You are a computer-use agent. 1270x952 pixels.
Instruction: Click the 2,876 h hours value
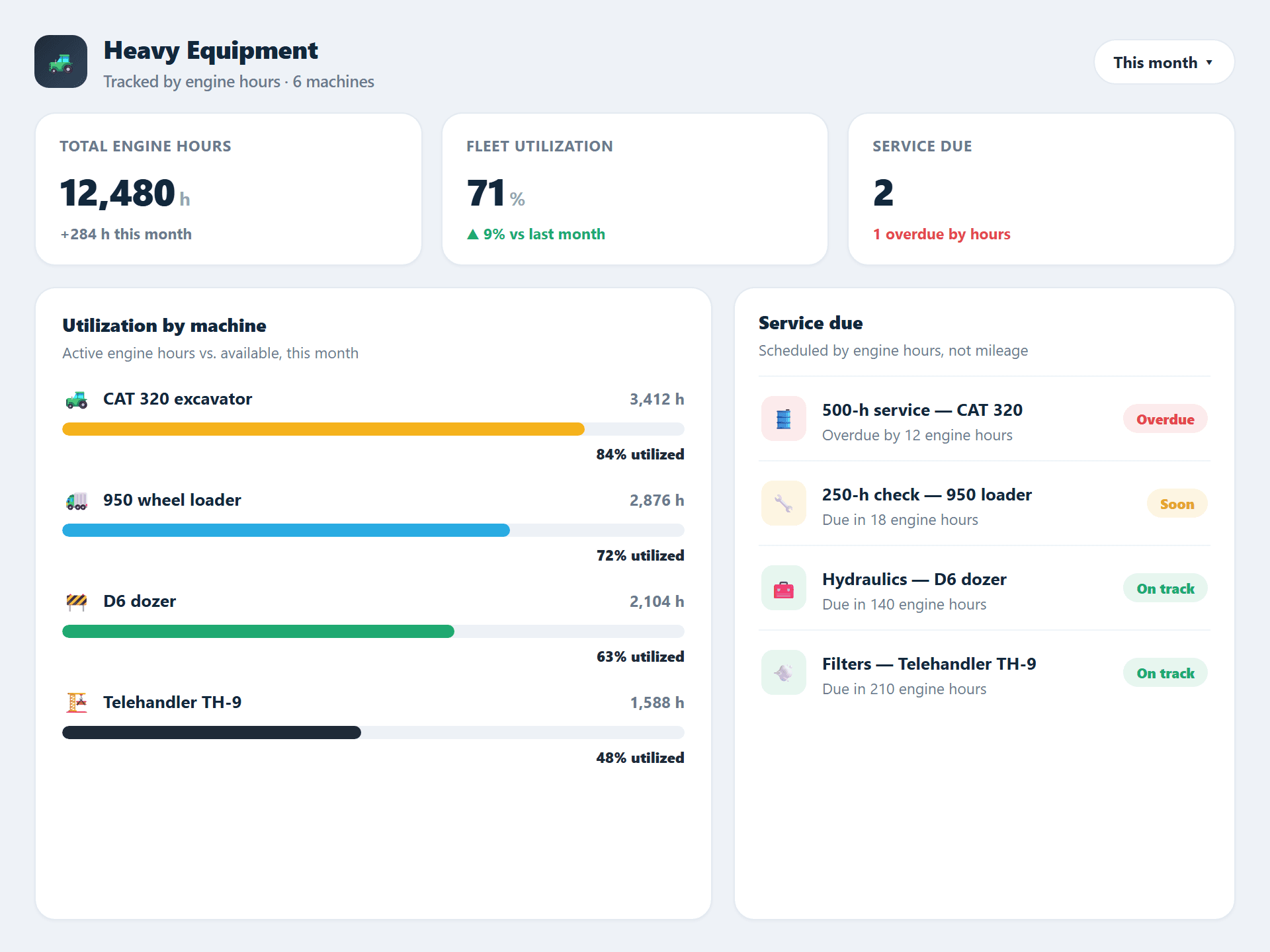pyautogui.click(x=656, y=500)
